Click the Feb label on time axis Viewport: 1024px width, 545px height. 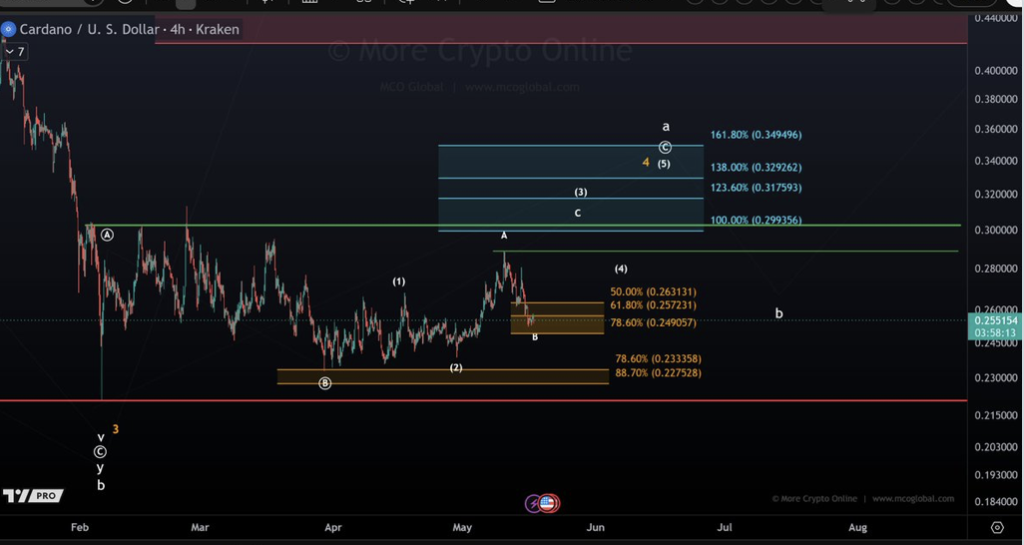click(x=80, y=527)
